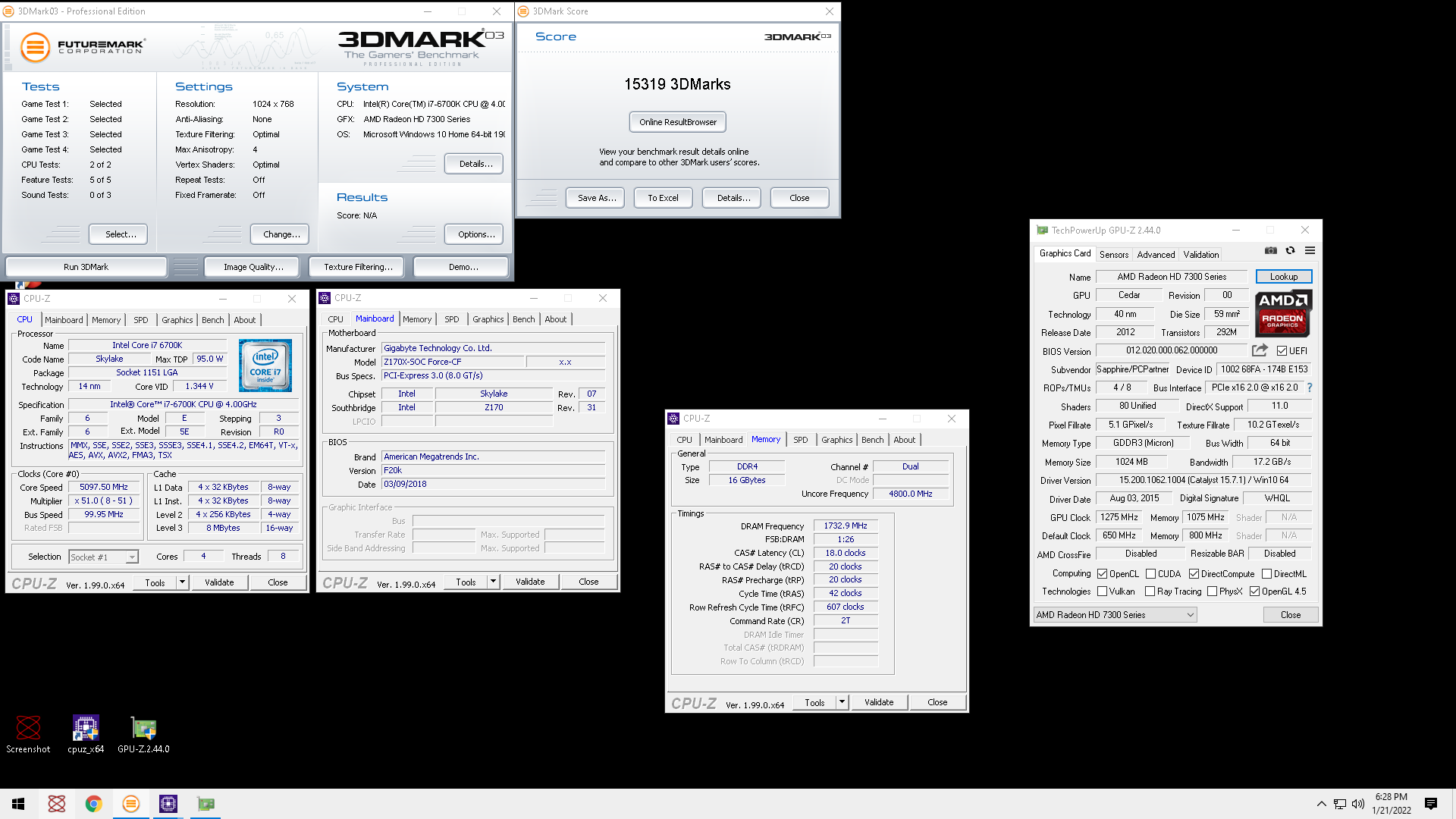The width and height of the screenshot is (1456, 819).
Task: Open the Online ResultBrowser
Action: click(677, 122)
